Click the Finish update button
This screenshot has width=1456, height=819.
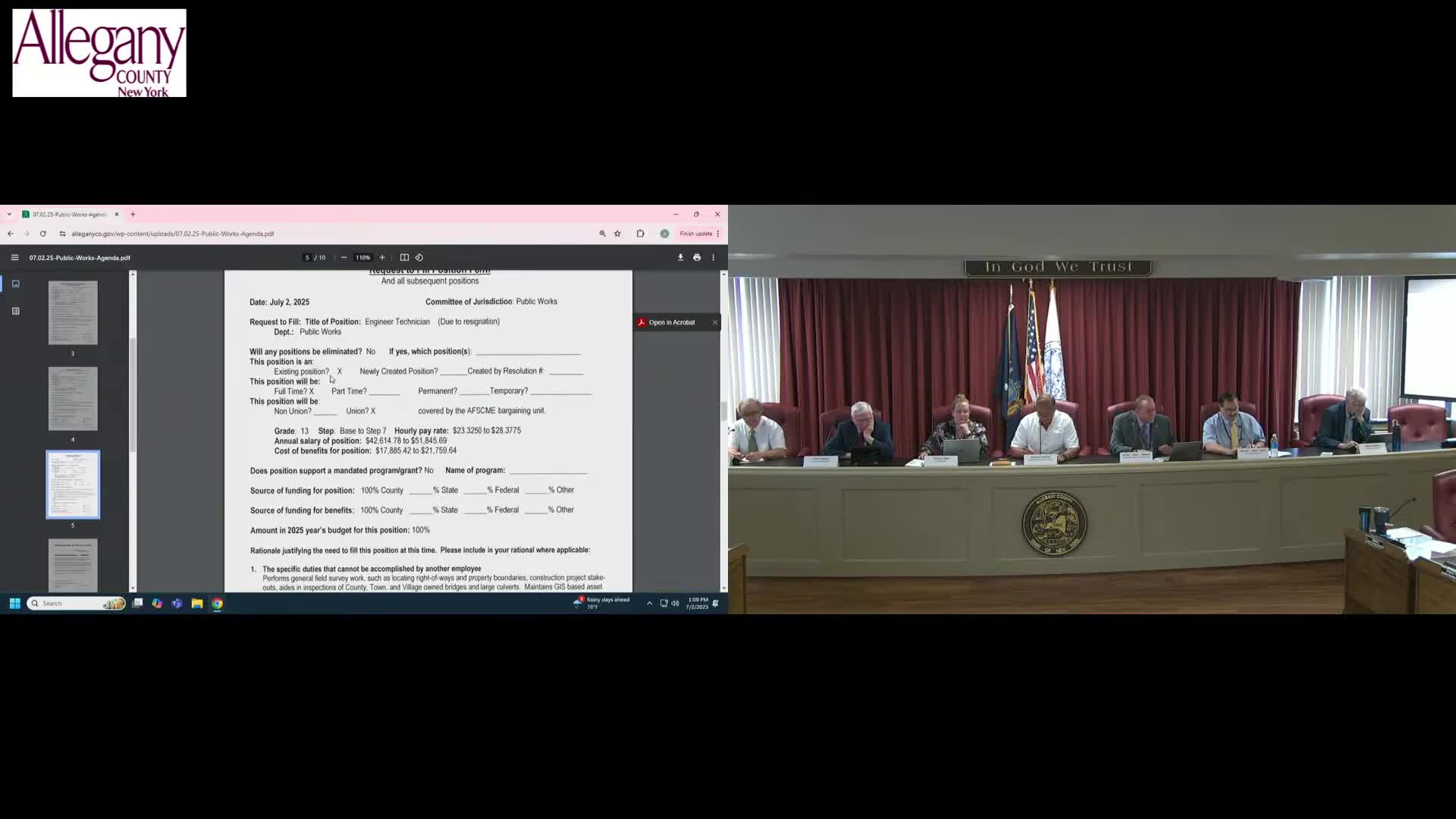coord(695,234)
